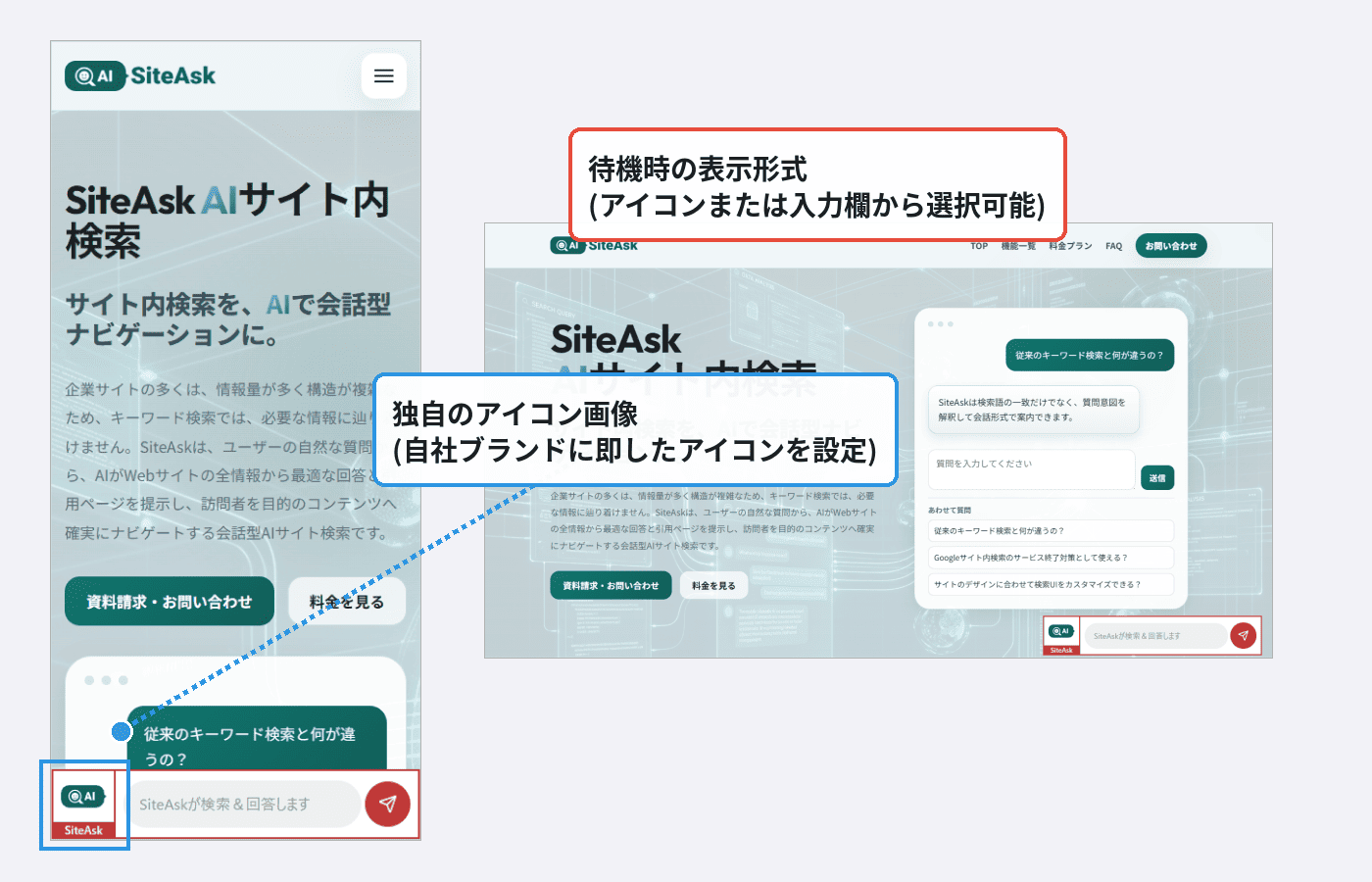Select suggestion '従来のキーワード検索と何が違うの？' in list
The image size is (1372, 882).
click(x=1051, y=530)
